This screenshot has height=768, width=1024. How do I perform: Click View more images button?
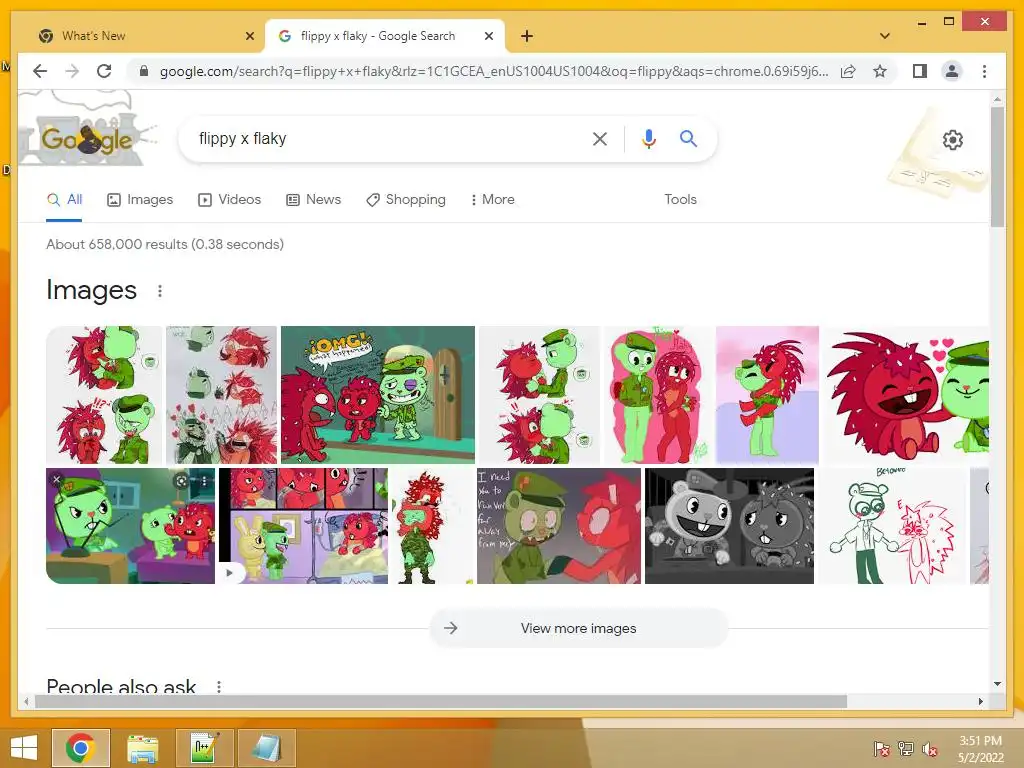click(578, 628)
